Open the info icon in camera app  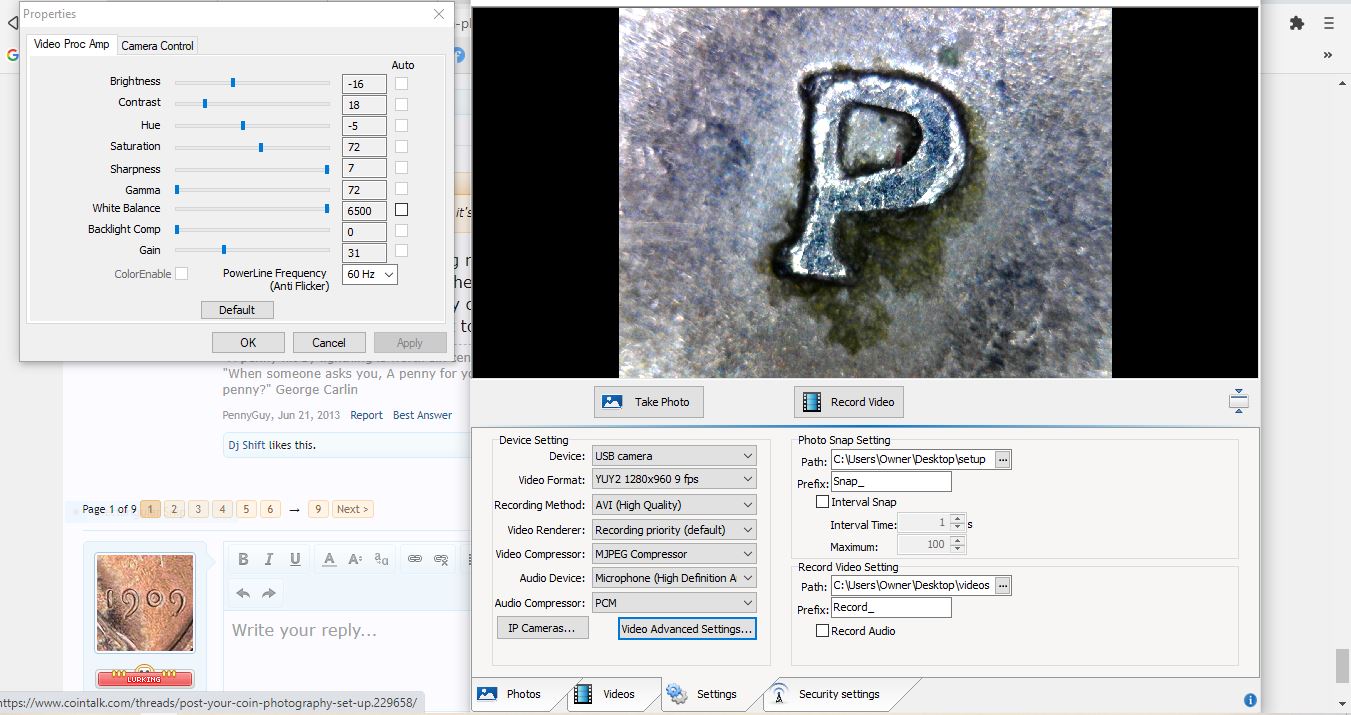[x=1250, y=700]
